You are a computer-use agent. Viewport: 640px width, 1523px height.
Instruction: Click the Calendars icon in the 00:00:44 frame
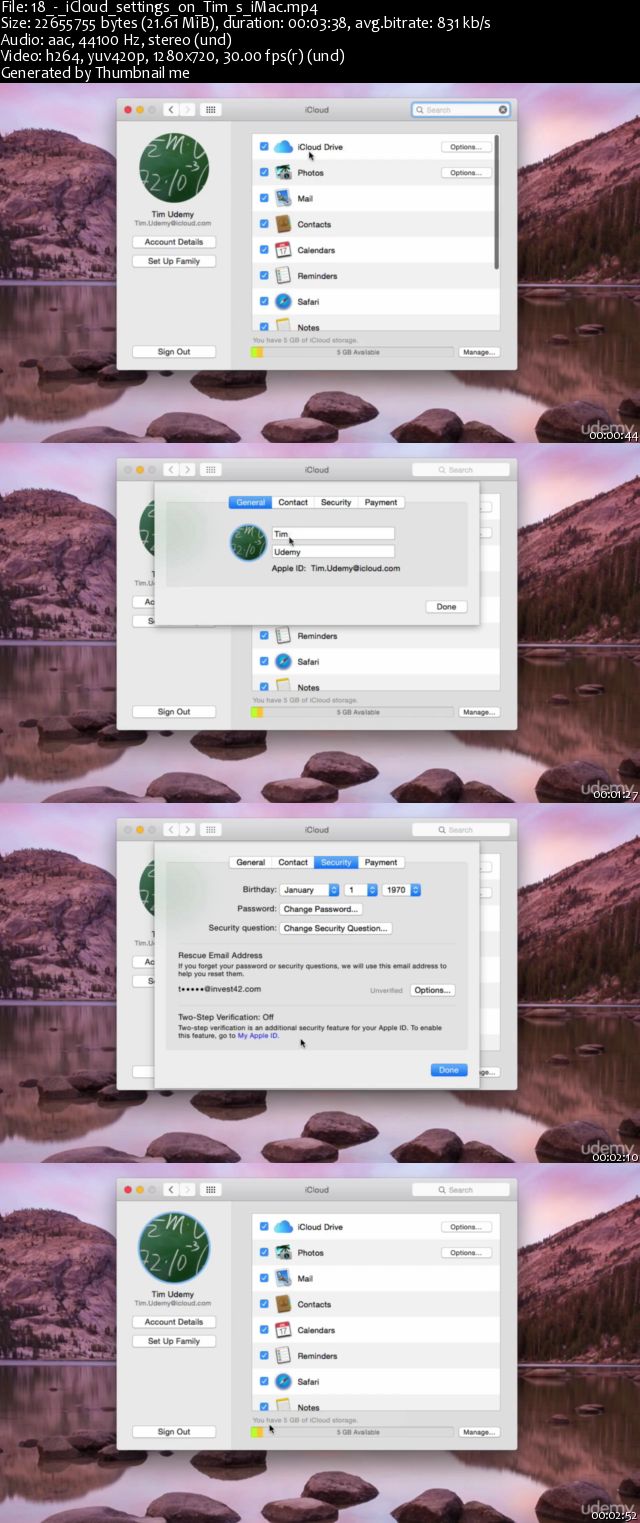tap(283, 250)
